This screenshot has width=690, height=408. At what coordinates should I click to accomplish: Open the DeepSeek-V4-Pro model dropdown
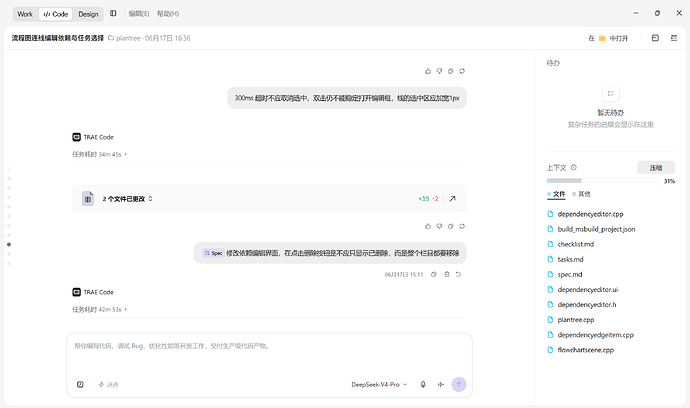click(379, 384)
